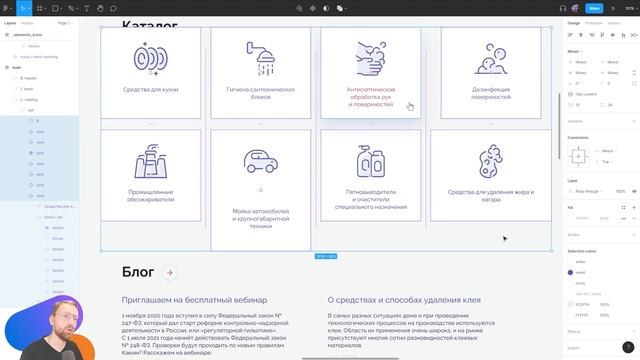Switch to the Design tab
640x360 pixels.
tap(573, 23)
